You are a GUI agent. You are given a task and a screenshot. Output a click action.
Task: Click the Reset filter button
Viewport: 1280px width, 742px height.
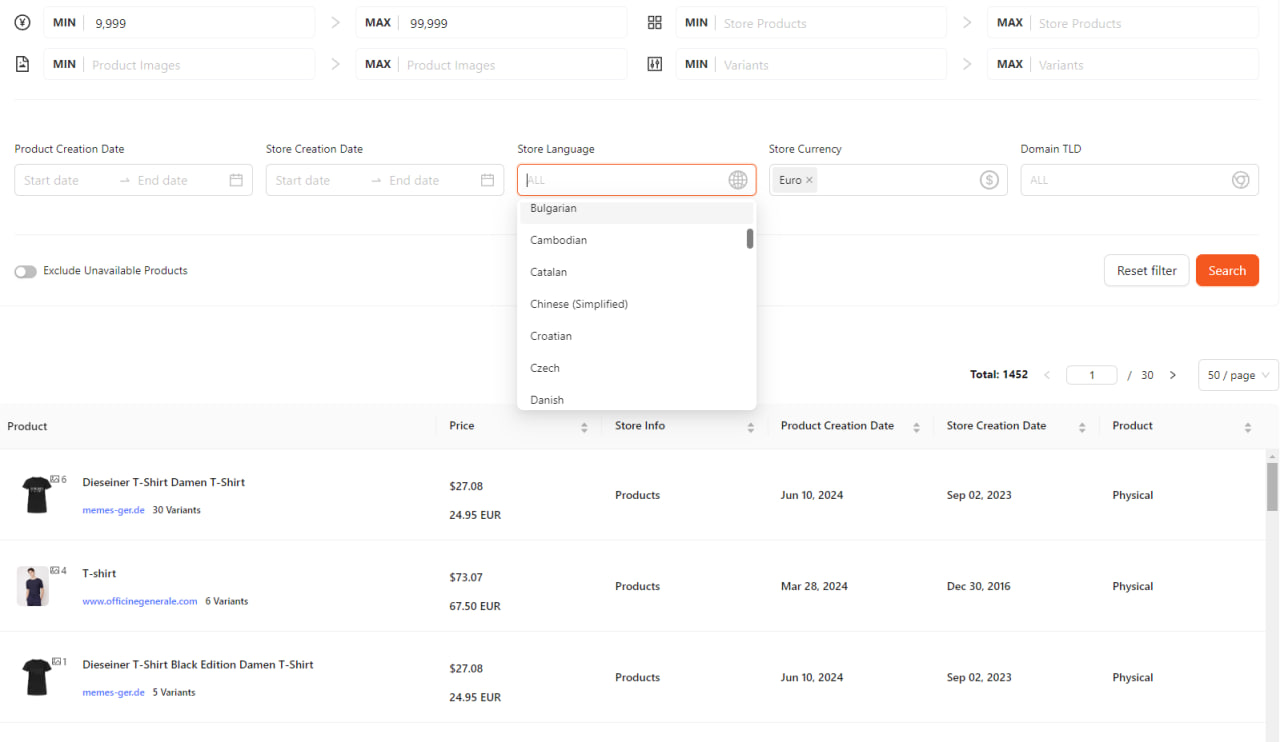coord(1147,270)
